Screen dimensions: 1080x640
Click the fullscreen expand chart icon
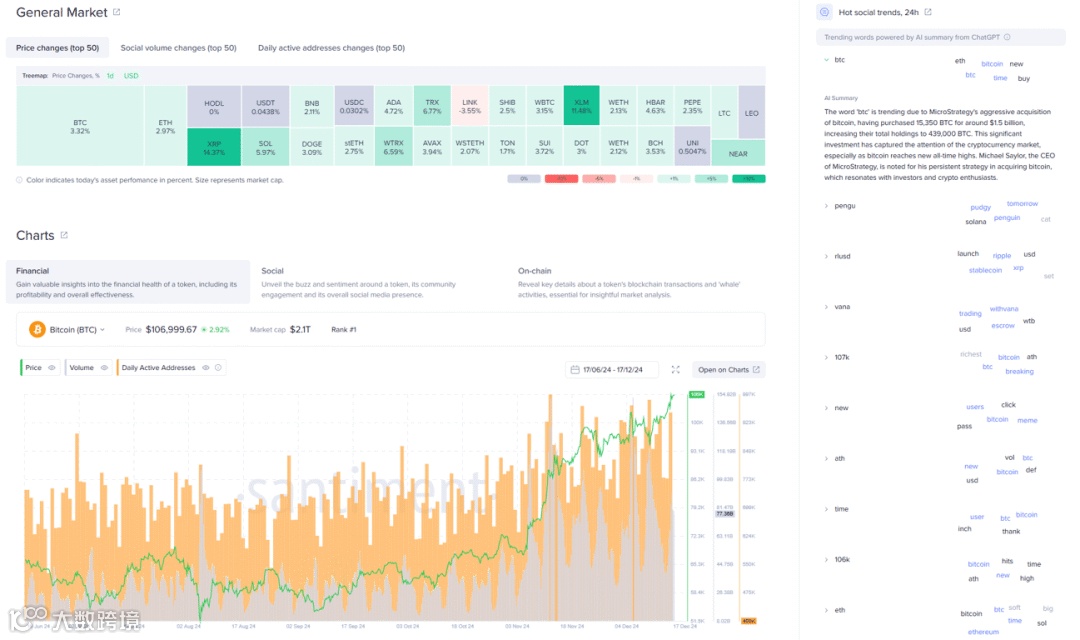676,370
